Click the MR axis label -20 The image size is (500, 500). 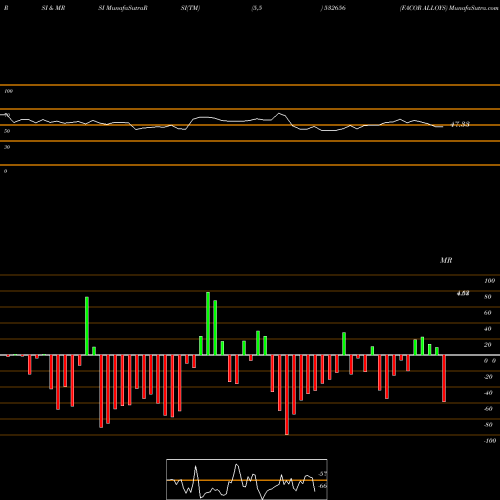pos(488,377)
